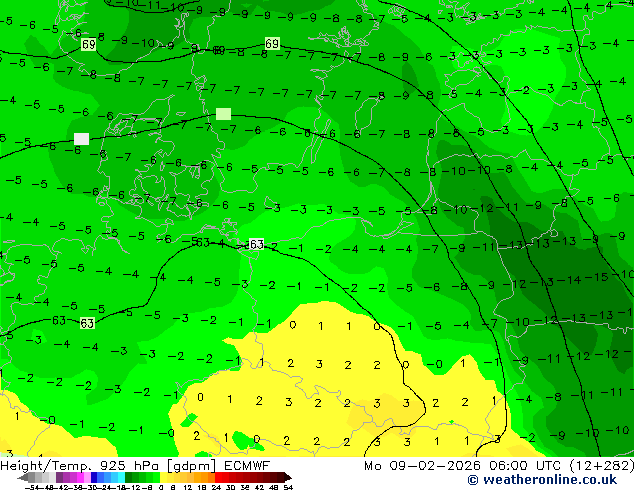Click the 'Height/Temp. 925 hPa [gdpm] ECMWF' title
Image resolution: width=634 pixels, height=490 pixels.
[x=135, y=466]
